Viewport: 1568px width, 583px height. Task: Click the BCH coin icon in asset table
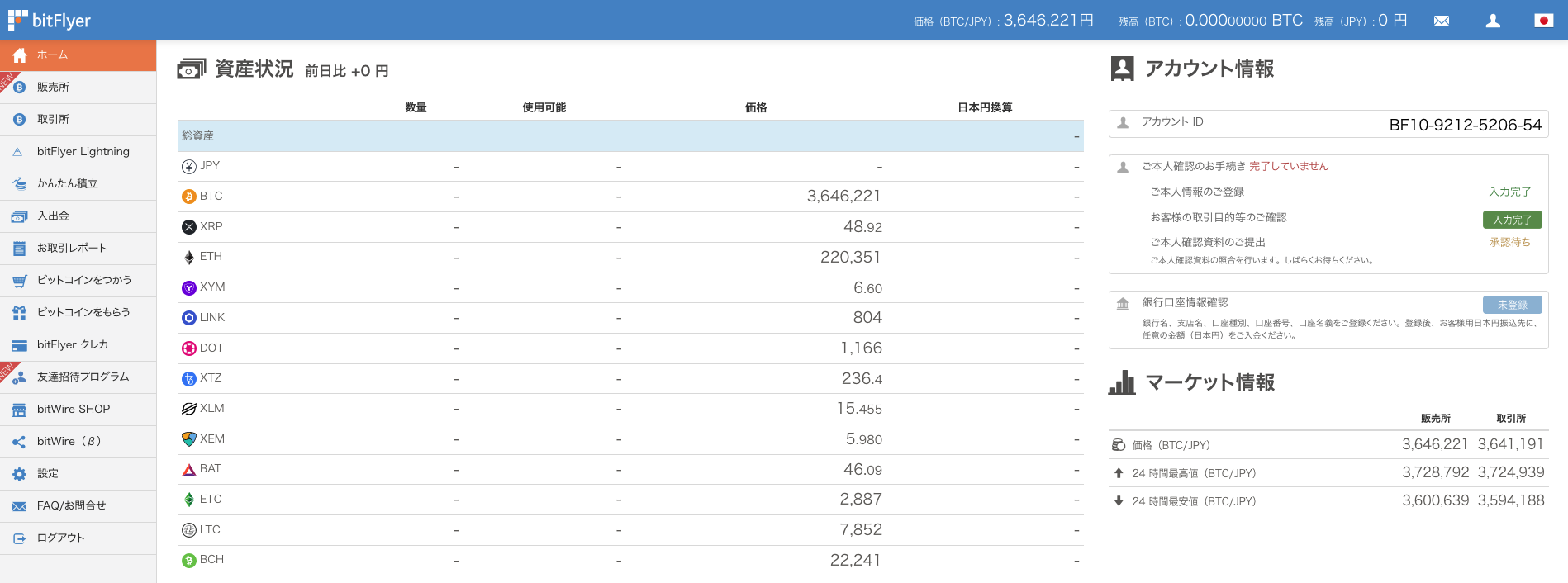189,561
